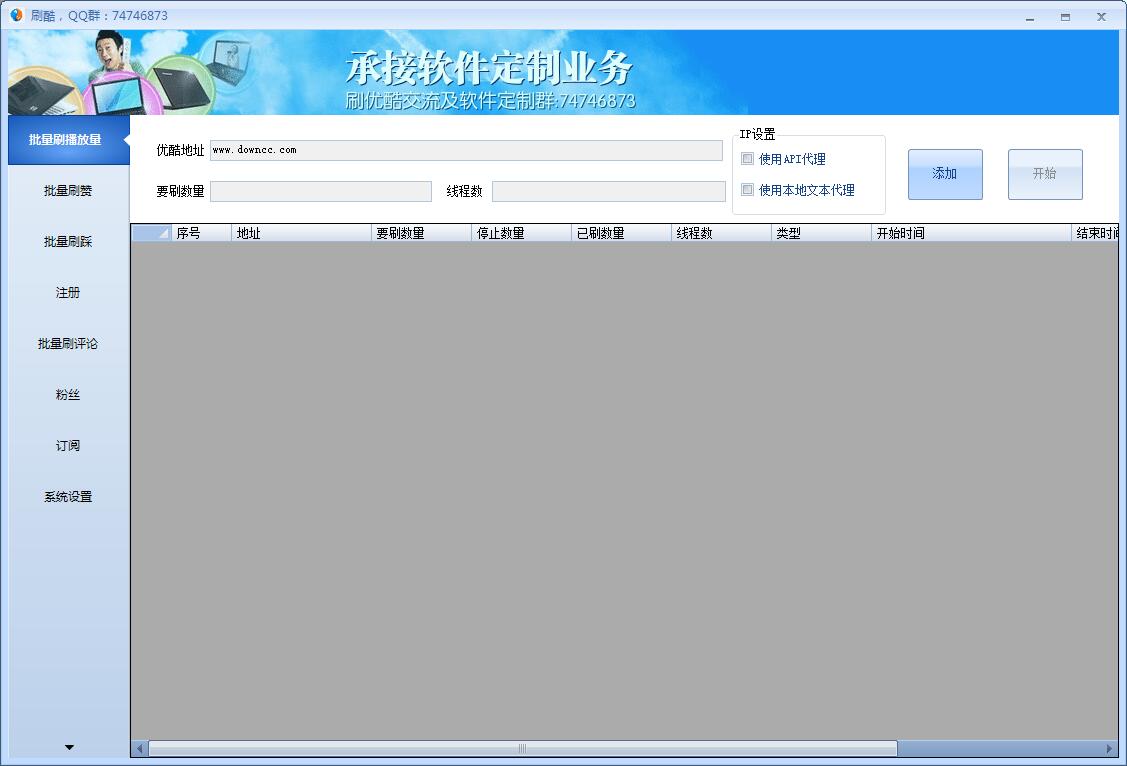Open the 批量刷踩 panel
Screen dimensions: 1127x766
tap(66, 241)
